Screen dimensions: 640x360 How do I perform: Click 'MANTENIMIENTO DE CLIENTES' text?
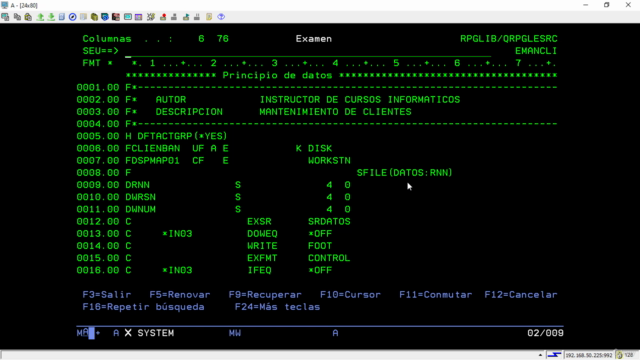pos(335,112)
